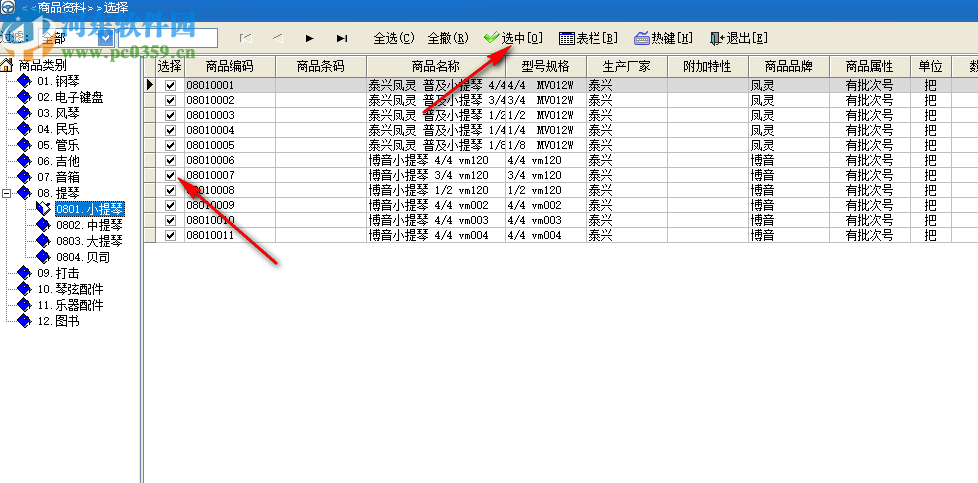The width and height of the screenshot is (978, 483).
Task: Select 02.电子键盘 category
Action: tap(70, 97)
